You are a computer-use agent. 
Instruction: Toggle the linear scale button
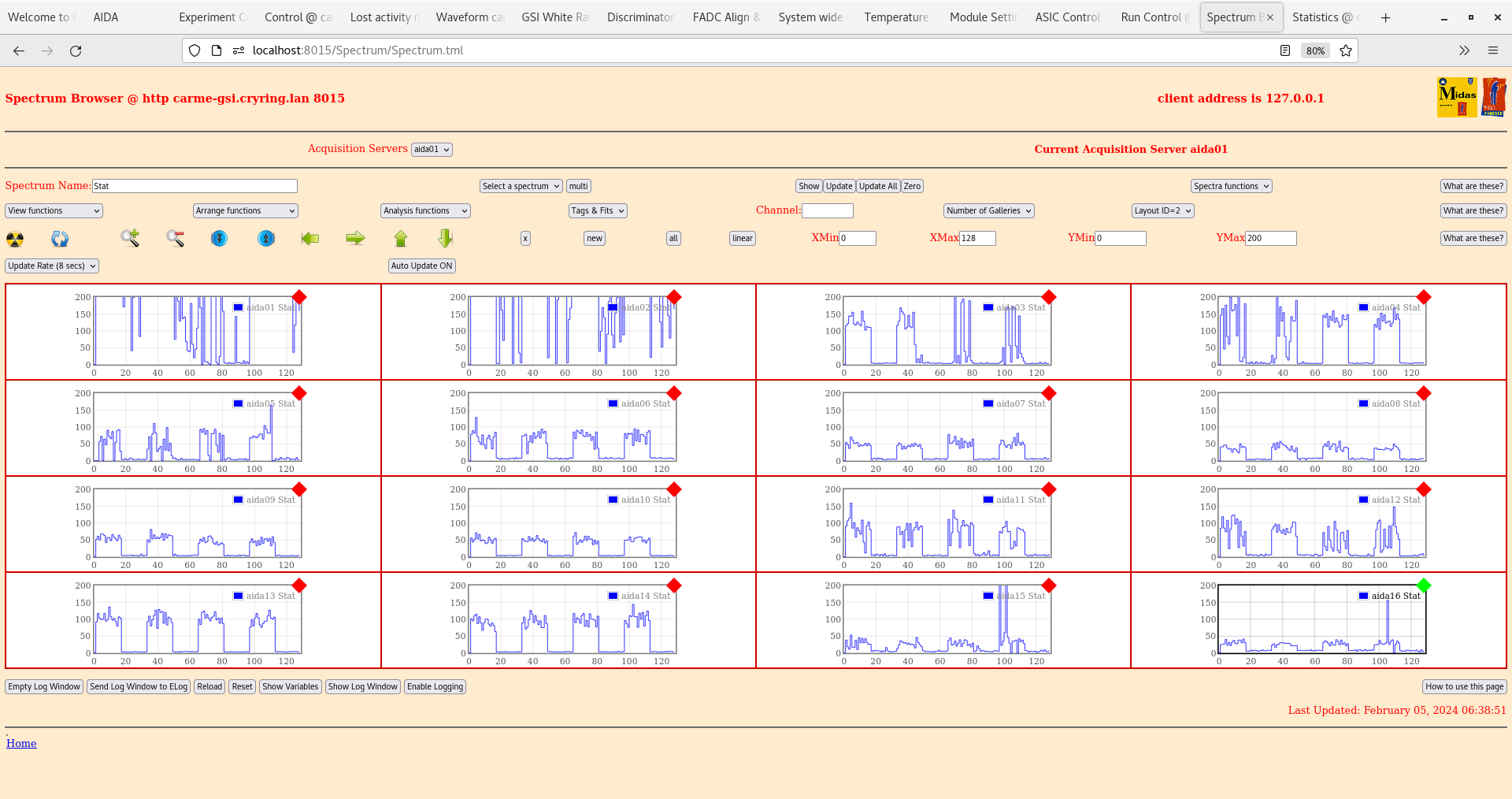tap(742, 239)
